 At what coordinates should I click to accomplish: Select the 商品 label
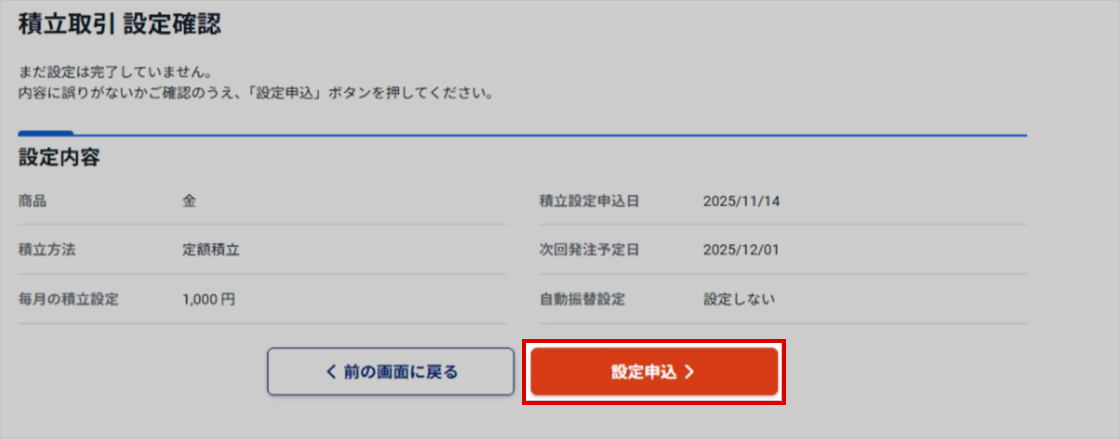pos(33,201)
